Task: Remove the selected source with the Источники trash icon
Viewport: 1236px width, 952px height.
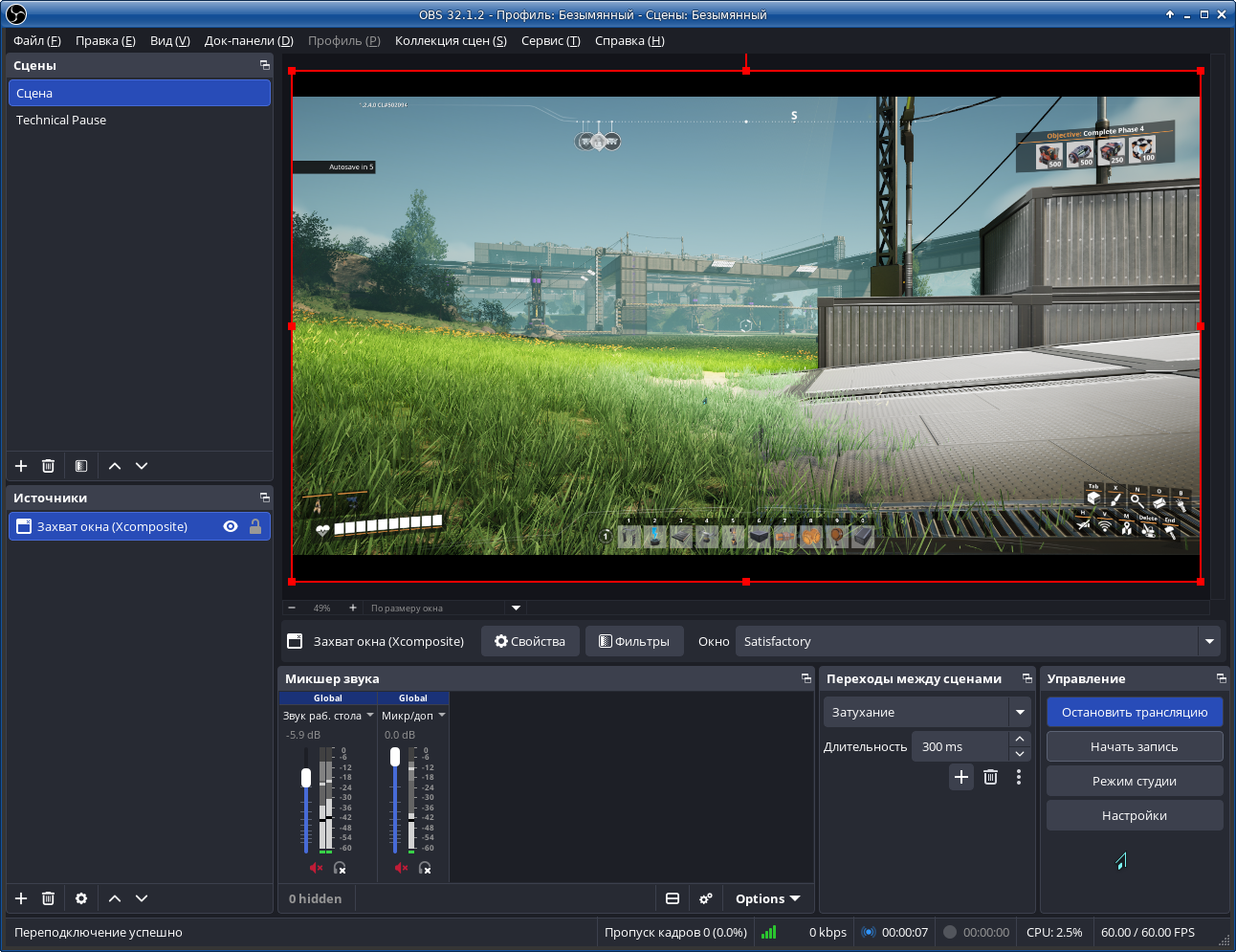Action: [x=48, y=898]
